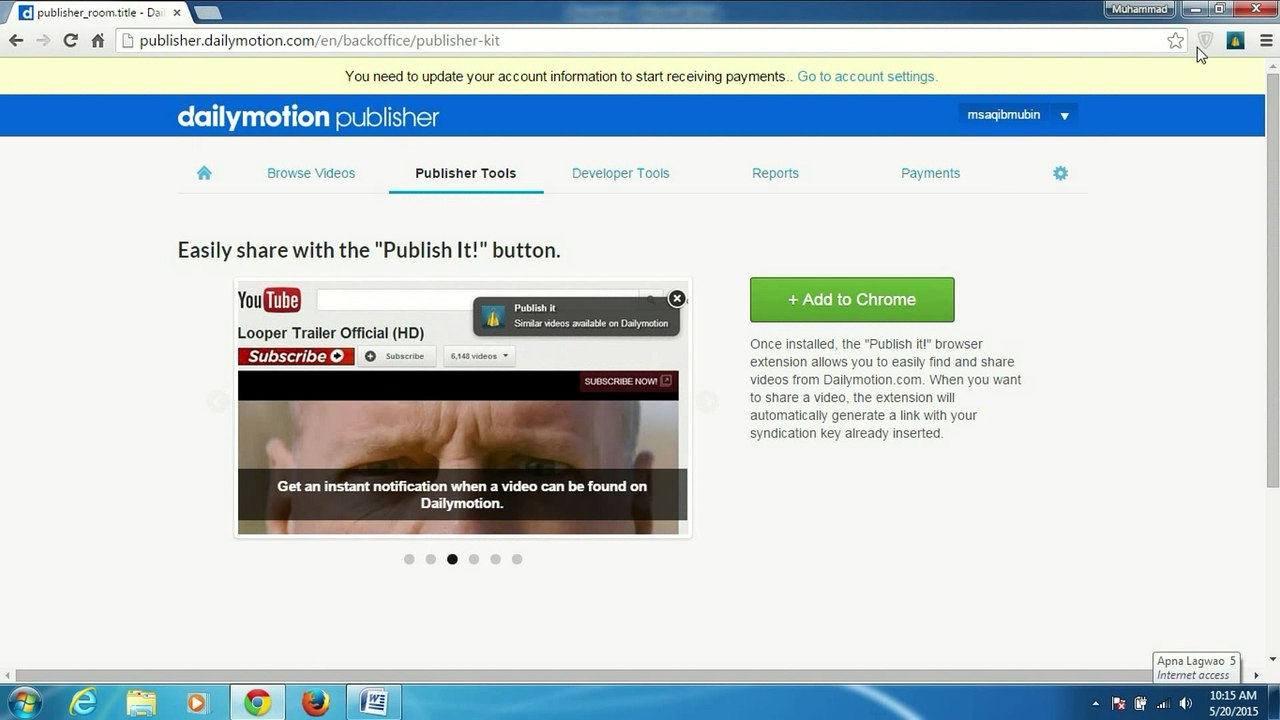
Task: Show hidden system tray icons
Action: pyautogui.click(x=1095, y=704)
